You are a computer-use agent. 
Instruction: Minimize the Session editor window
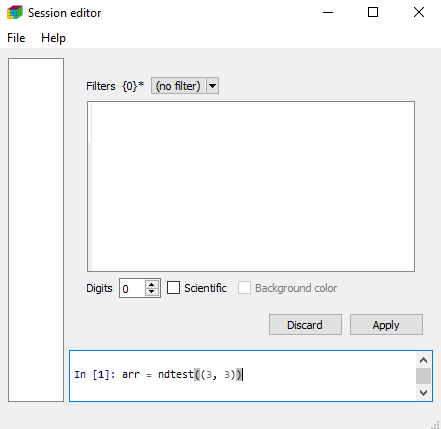click(x=328, y=13)
